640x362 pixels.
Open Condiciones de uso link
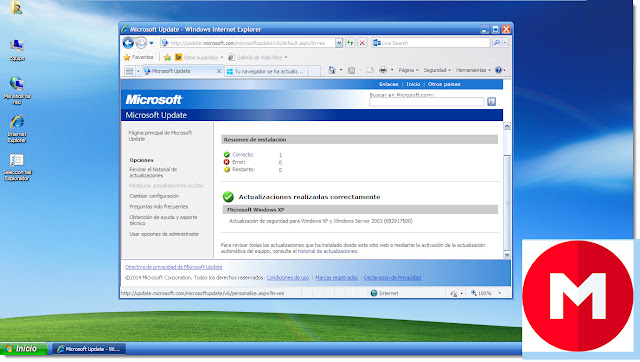(287, 278)
